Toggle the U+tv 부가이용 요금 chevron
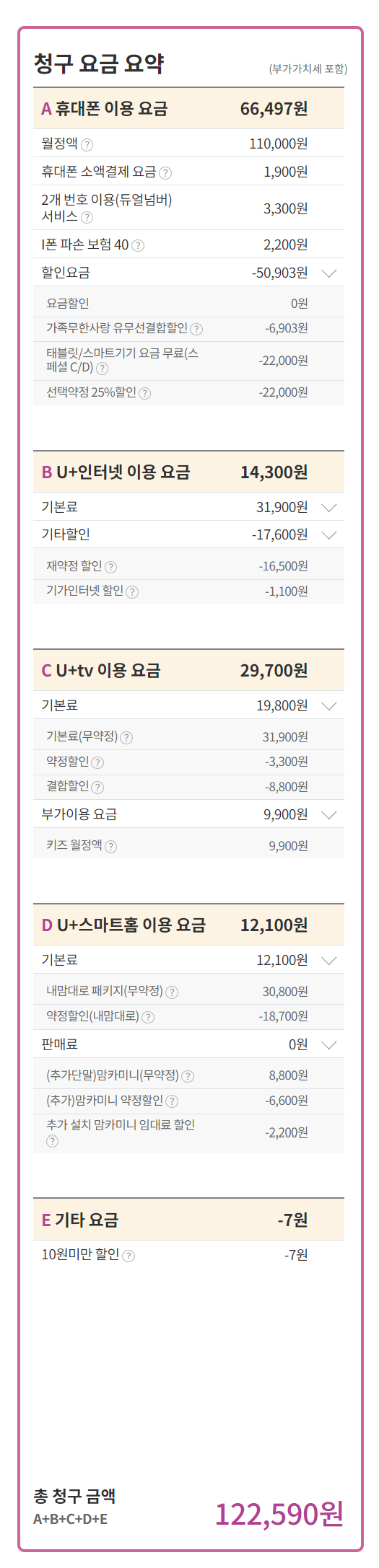This screenshot has height=1568, width=379. [x=329, y=815]
